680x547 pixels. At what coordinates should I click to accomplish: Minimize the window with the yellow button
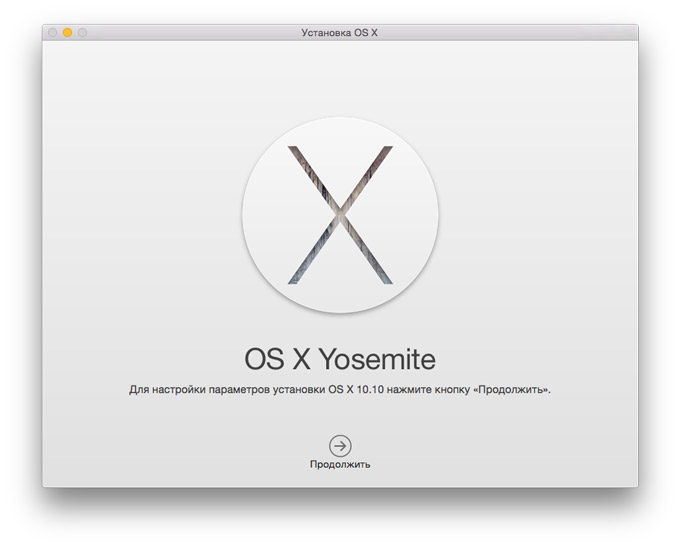(67, 33)
